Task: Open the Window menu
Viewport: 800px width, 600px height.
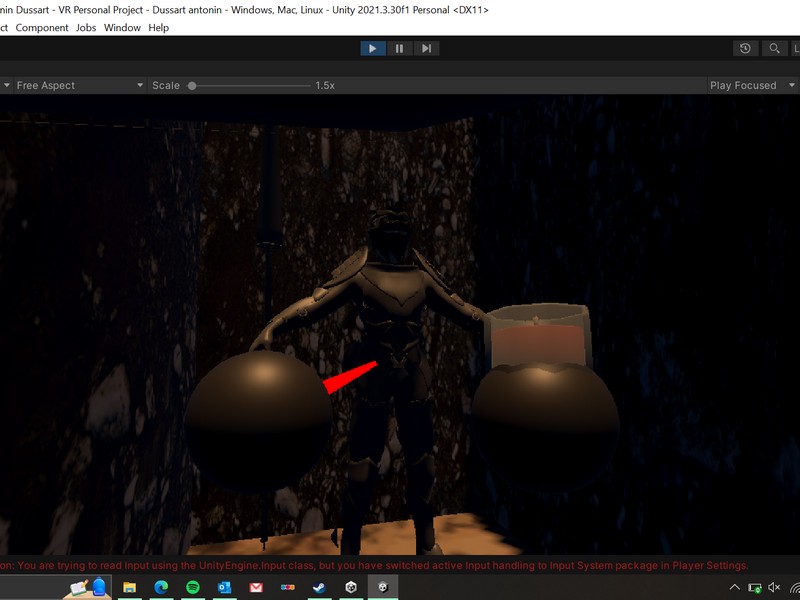Action: pyautogui.click(x=122, y=28)
